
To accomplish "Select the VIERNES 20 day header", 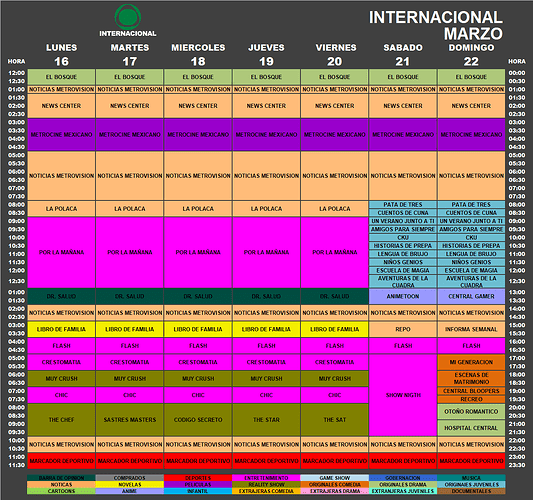I will (336, 55).
